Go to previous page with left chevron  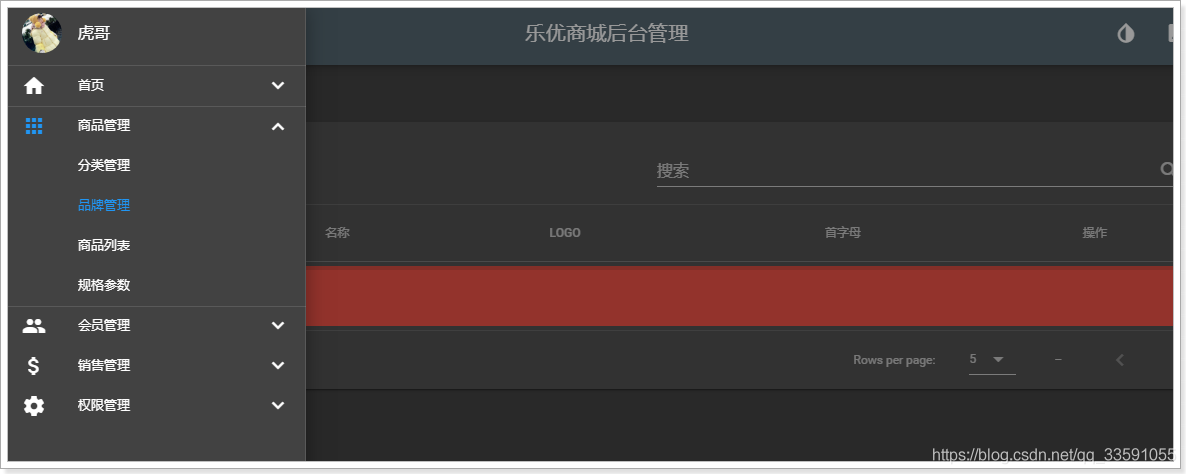pyautogui.click(x=1120, y=361)
